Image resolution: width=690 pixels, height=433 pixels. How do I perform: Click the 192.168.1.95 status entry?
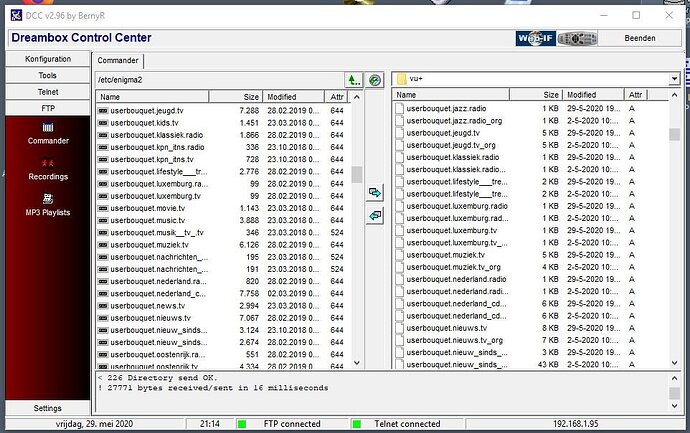click(x=575, y=424)
